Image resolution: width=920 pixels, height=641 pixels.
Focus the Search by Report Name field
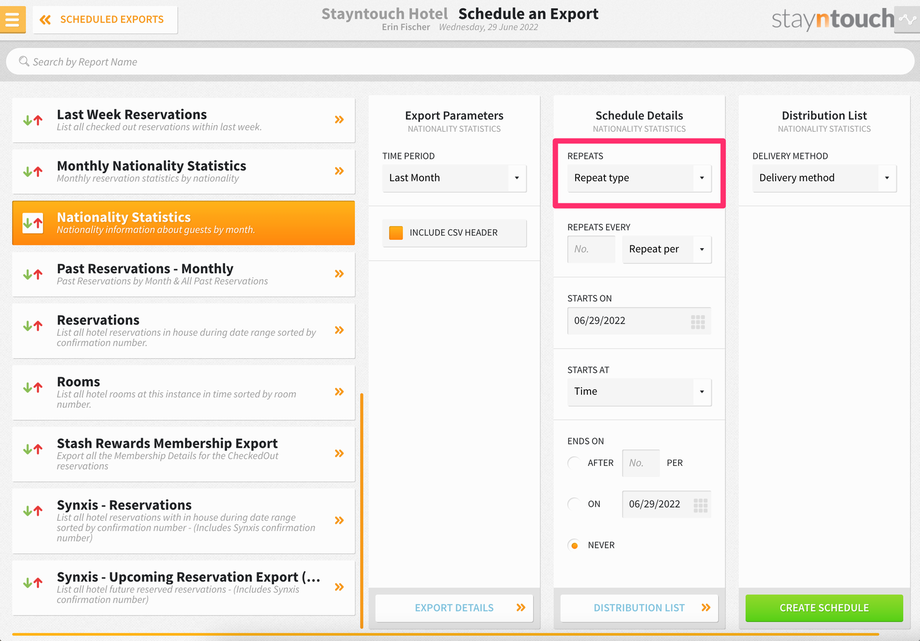point(460,62)
